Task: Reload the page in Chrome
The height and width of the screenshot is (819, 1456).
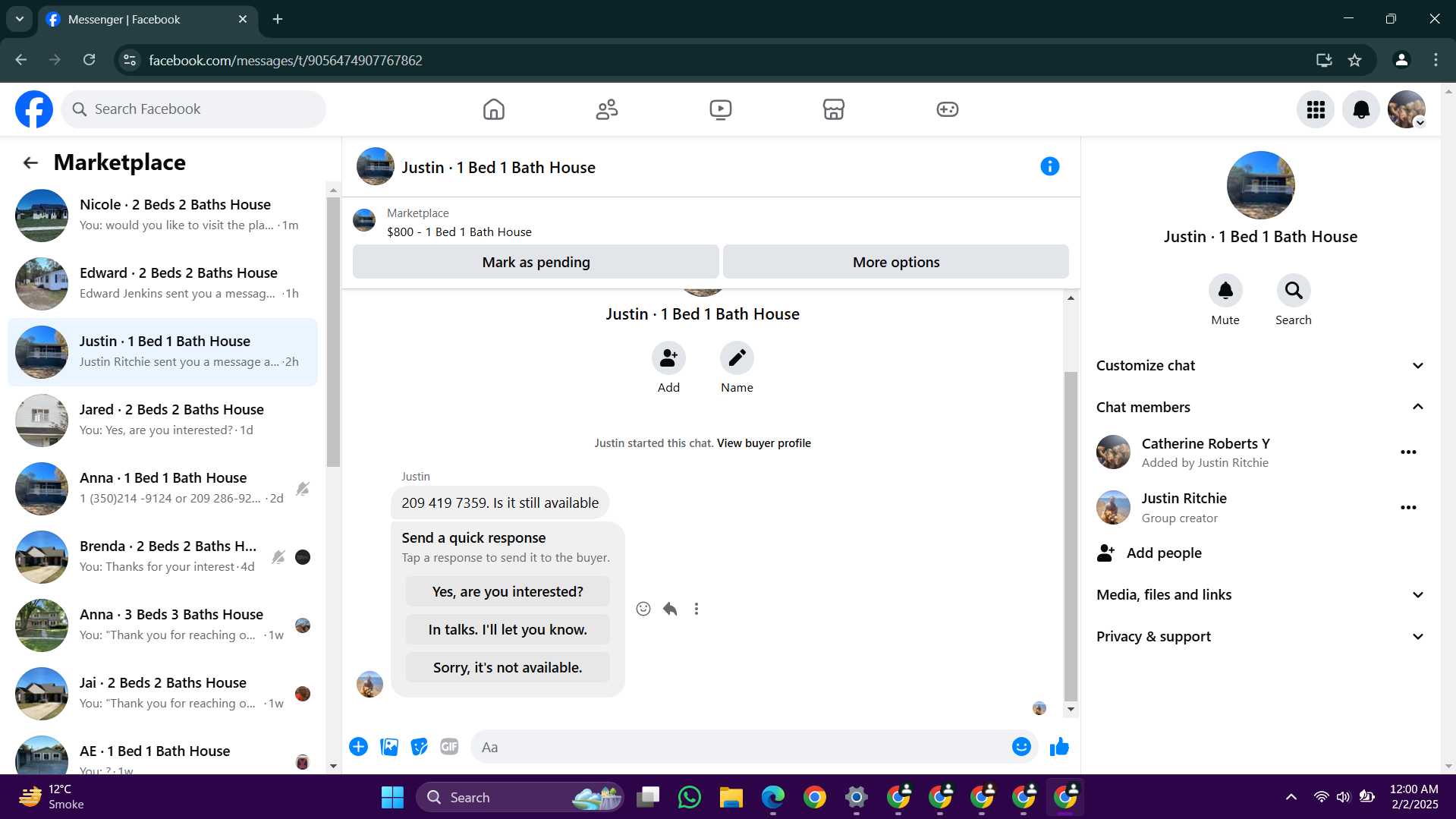Action: [x=89, y=60]
